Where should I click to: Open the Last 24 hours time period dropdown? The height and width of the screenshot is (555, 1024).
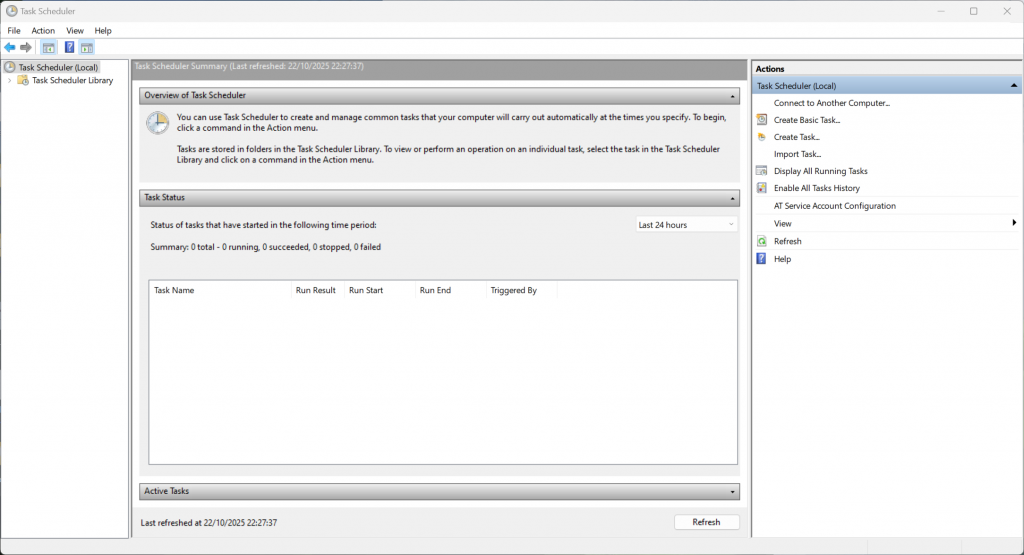tap(686, 225)
